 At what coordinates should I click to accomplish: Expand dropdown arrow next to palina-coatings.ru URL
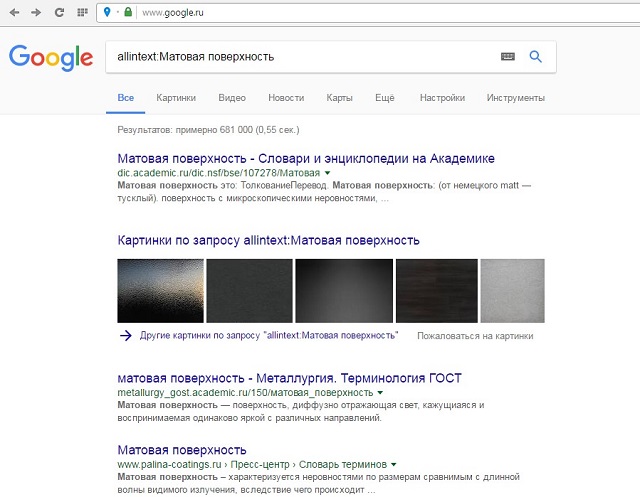393,465
